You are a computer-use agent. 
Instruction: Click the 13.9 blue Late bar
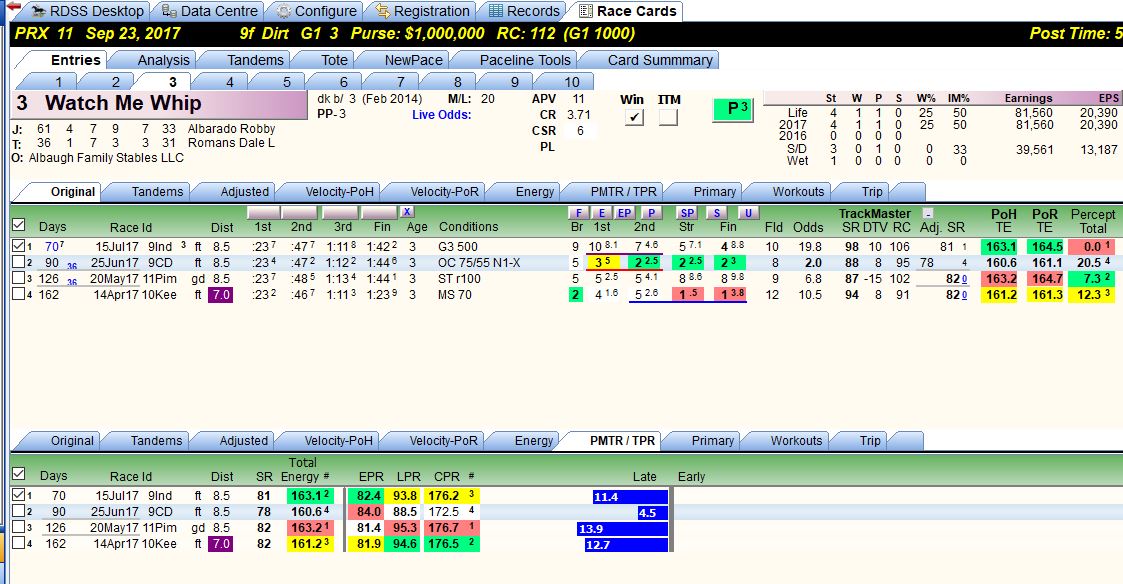click(622, 529)
